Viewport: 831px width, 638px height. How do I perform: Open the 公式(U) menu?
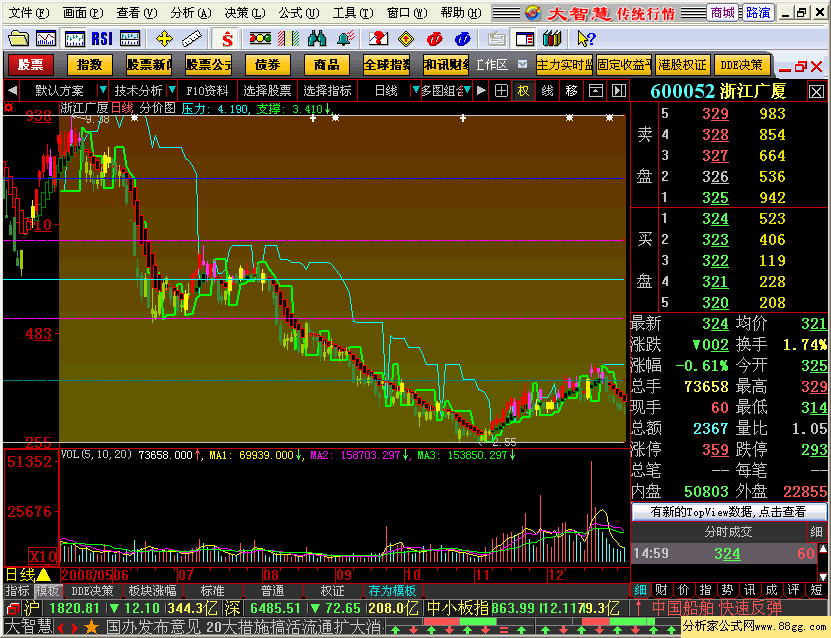[x=299, y=13]
